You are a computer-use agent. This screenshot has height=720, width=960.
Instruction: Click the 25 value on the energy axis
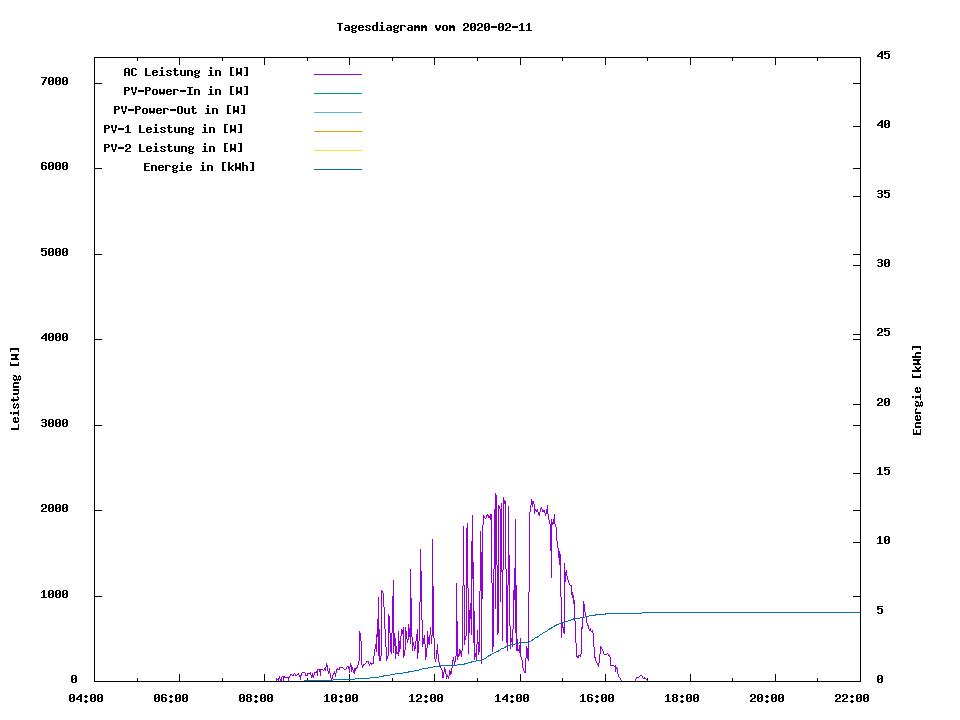883,332
